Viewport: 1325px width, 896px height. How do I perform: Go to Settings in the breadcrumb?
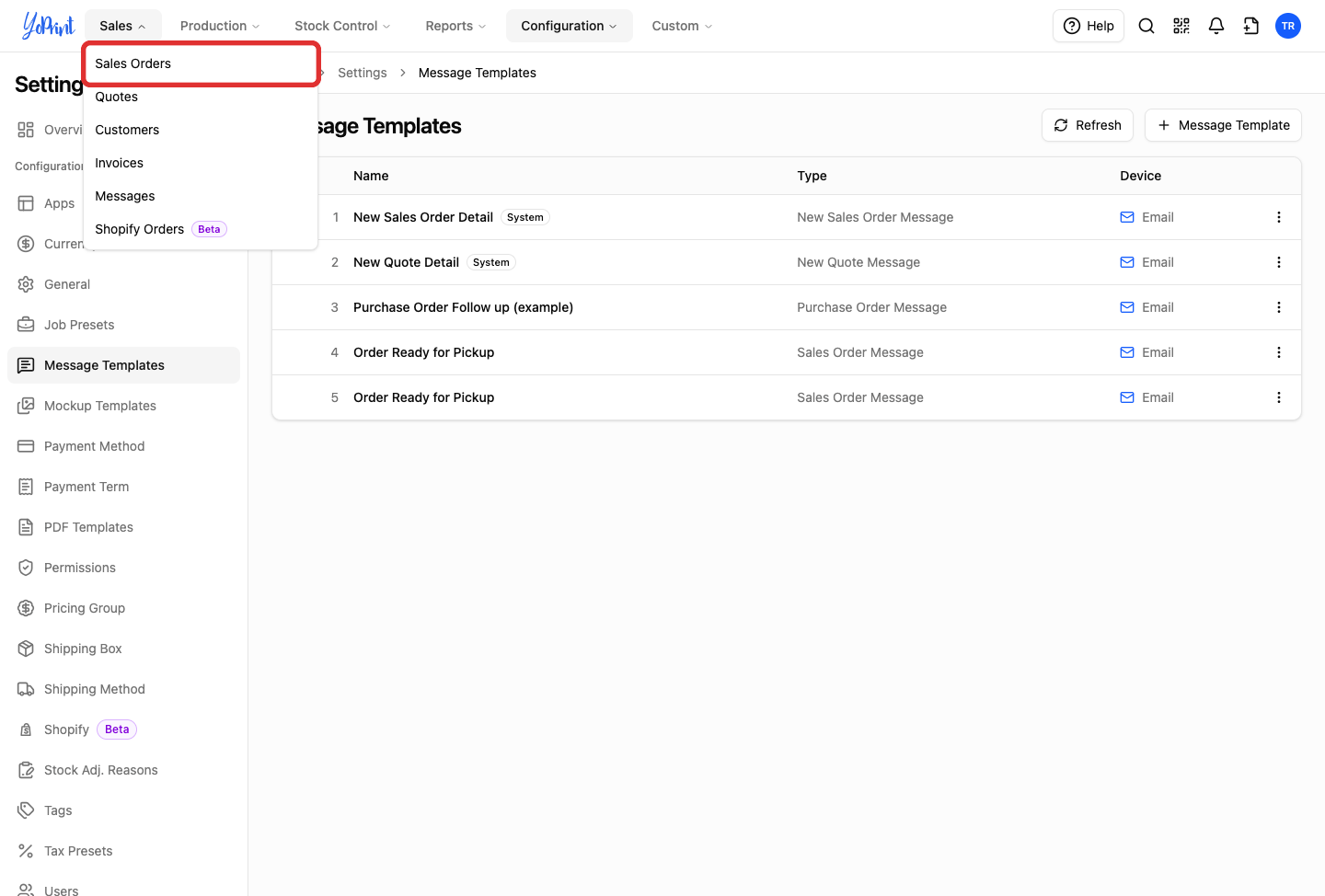tap(363, 73)
